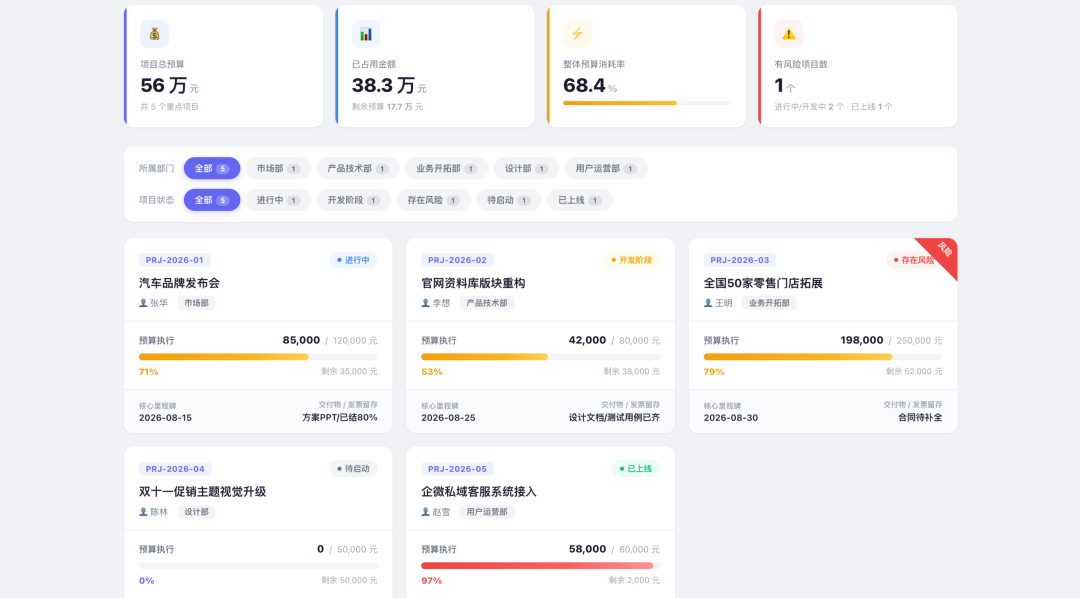Click the 剩余 2,000 元 text
The image size is (1080, 598).
click(x=634, y=580)
